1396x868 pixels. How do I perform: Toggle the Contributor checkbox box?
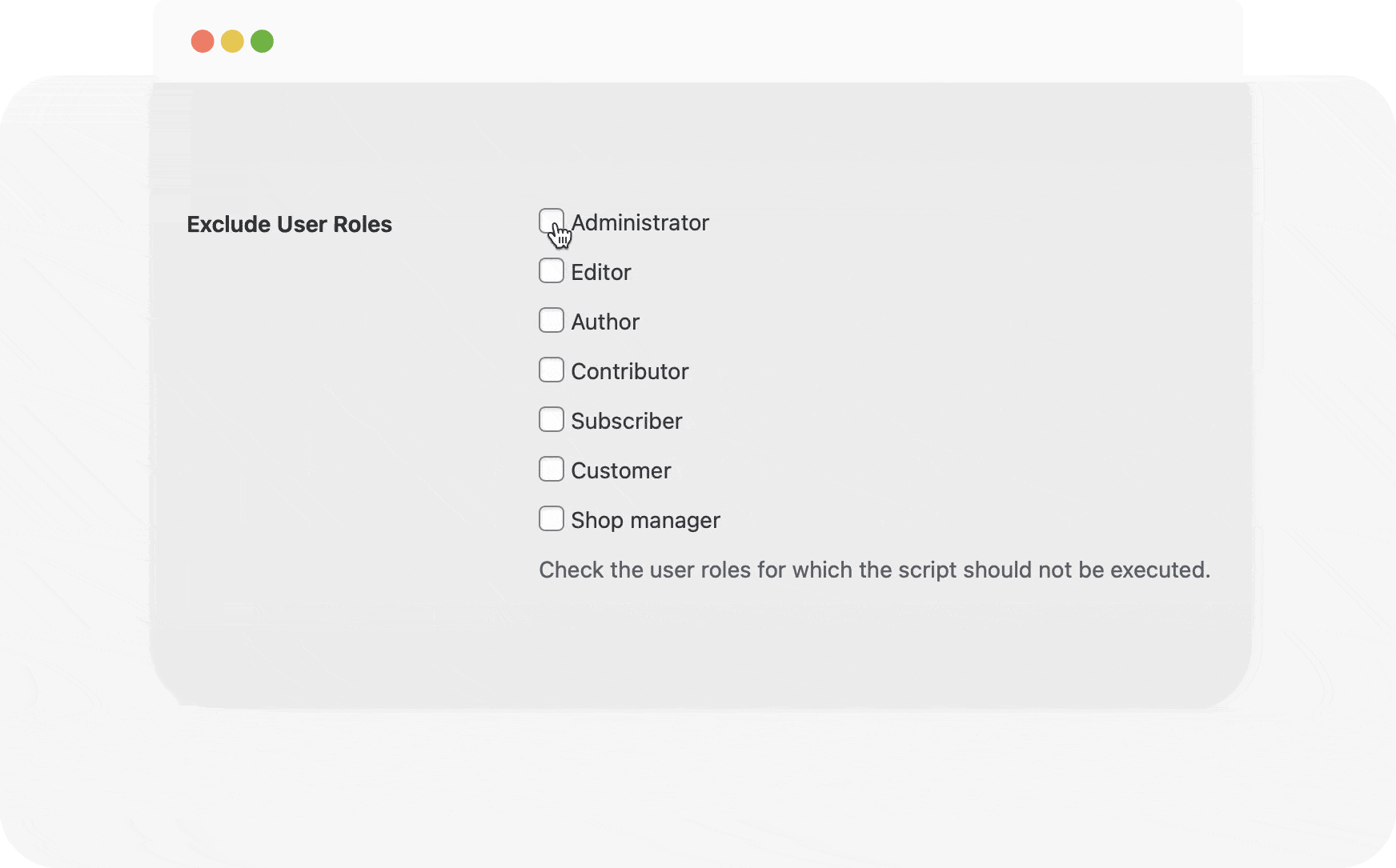[552, 370]
